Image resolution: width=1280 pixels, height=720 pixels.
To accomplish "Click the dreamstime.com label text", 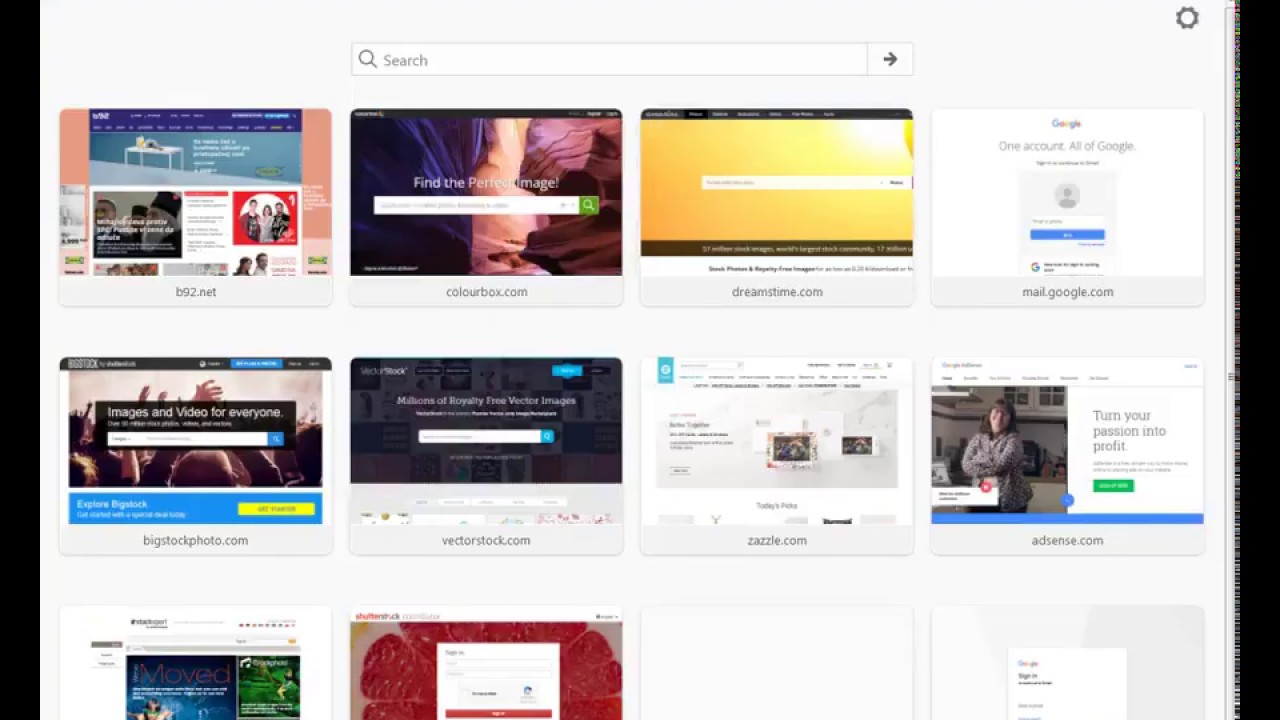I will pos(777,292).
